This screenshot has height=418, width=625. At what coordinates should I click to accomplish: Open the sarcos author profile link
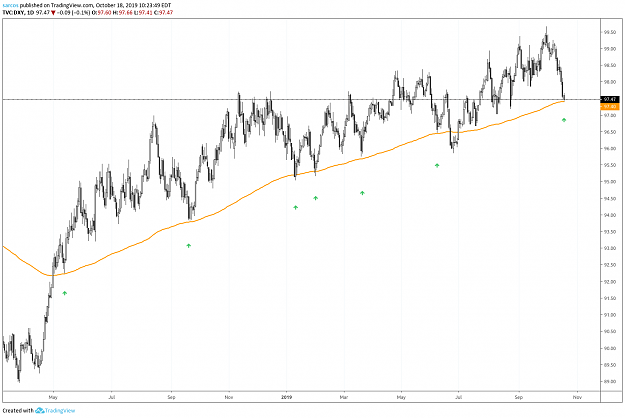[10, 6]
